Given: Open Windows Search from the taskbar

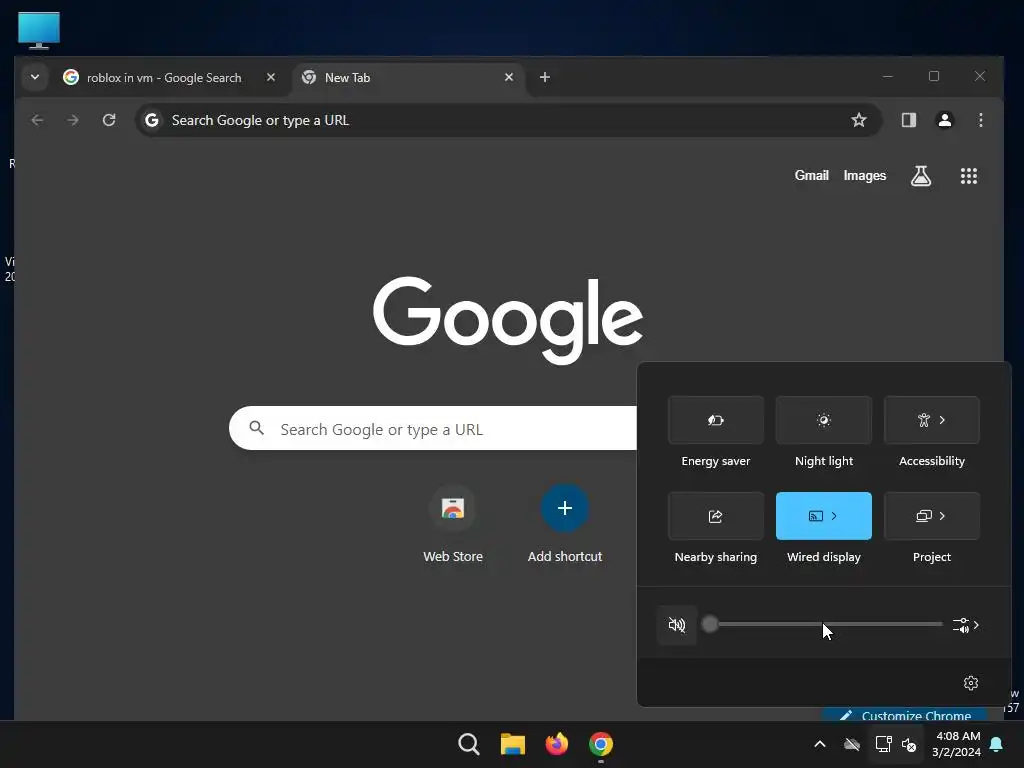Looking at the screenshot, I should (x=469, y=744).
